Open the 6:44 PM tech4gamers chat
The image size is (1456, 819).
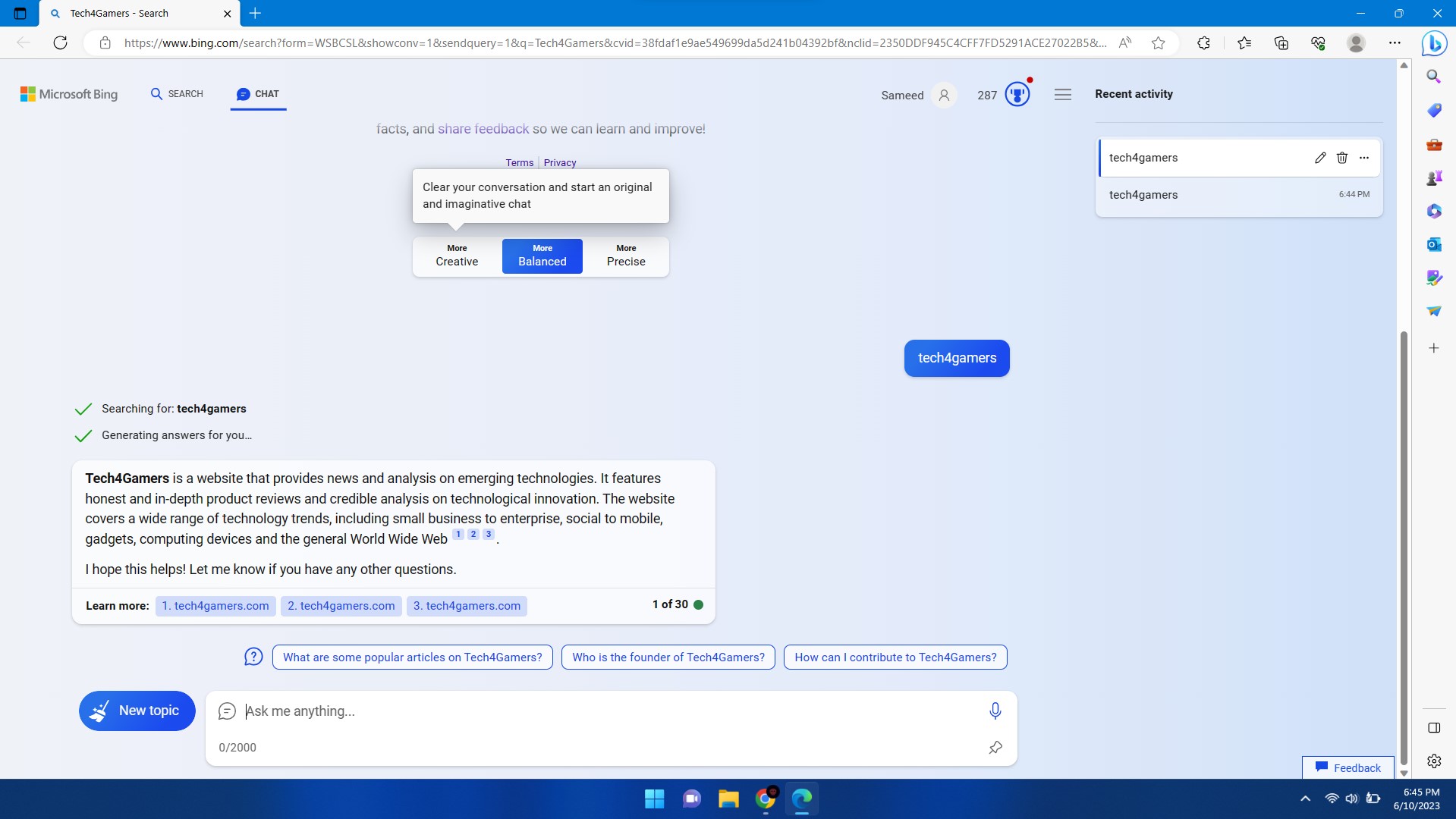(x=1238, y=195)
